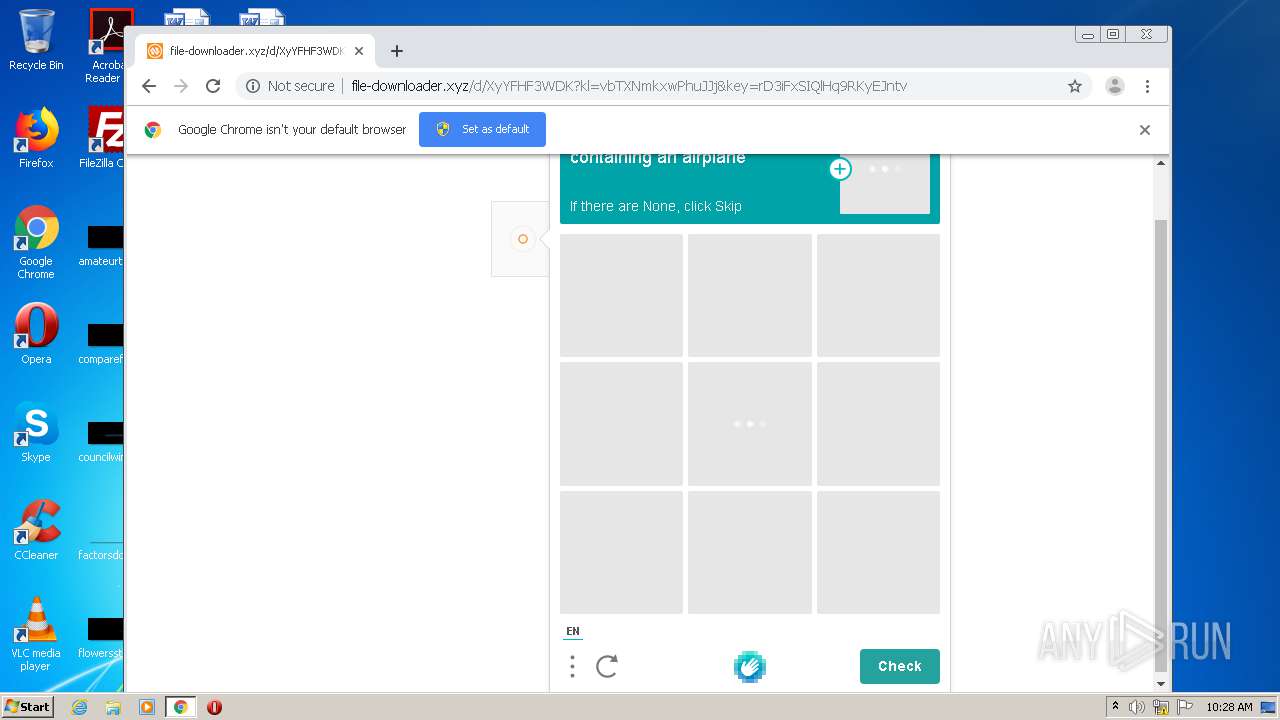1280x720 pixels.
Task: Select the middle-right captcha image tile
Action: tap(878, 424)
